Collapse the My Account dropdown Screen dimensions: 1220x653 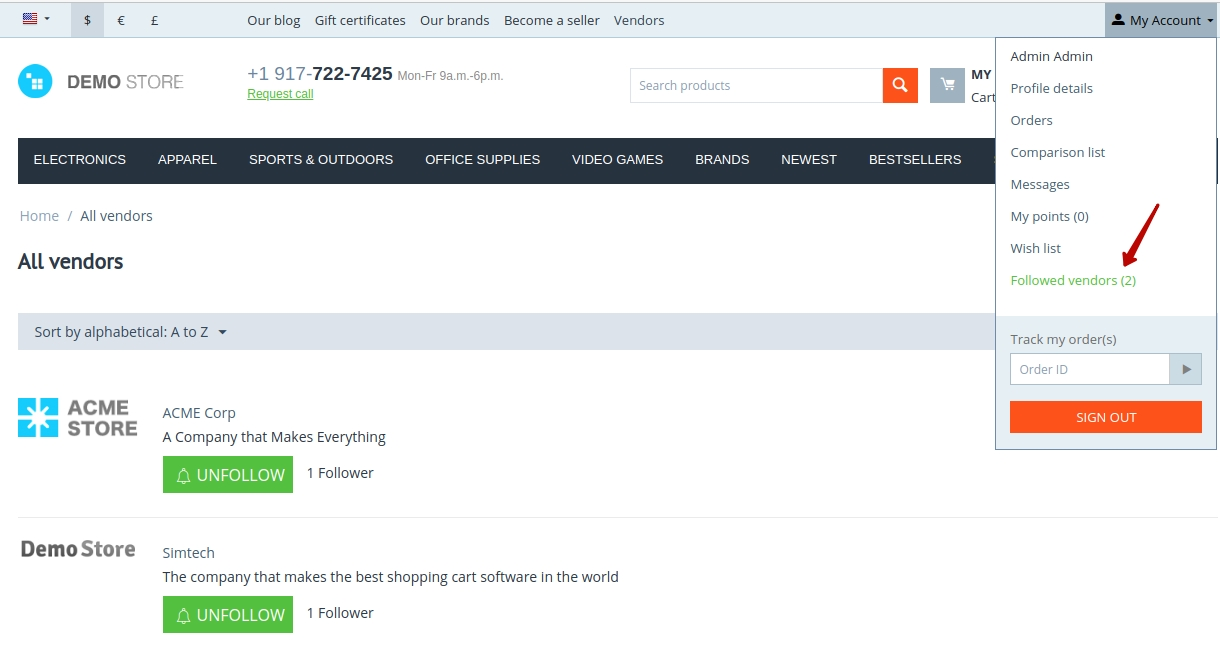1161,20
